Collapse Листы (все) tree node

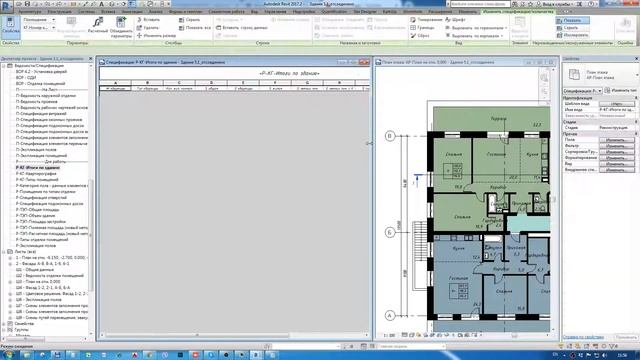[x=4, y=251]
